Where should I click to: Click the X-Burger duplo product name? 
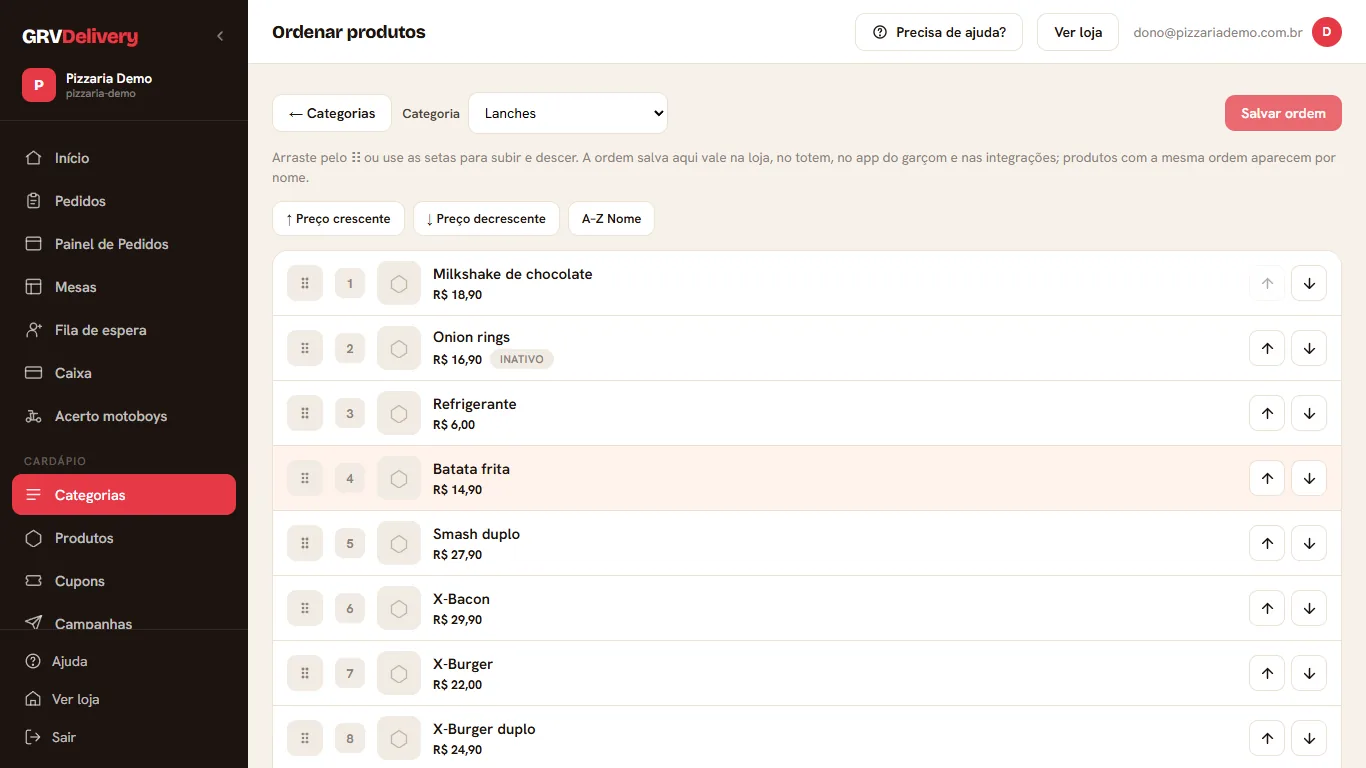tap(484, 729)
